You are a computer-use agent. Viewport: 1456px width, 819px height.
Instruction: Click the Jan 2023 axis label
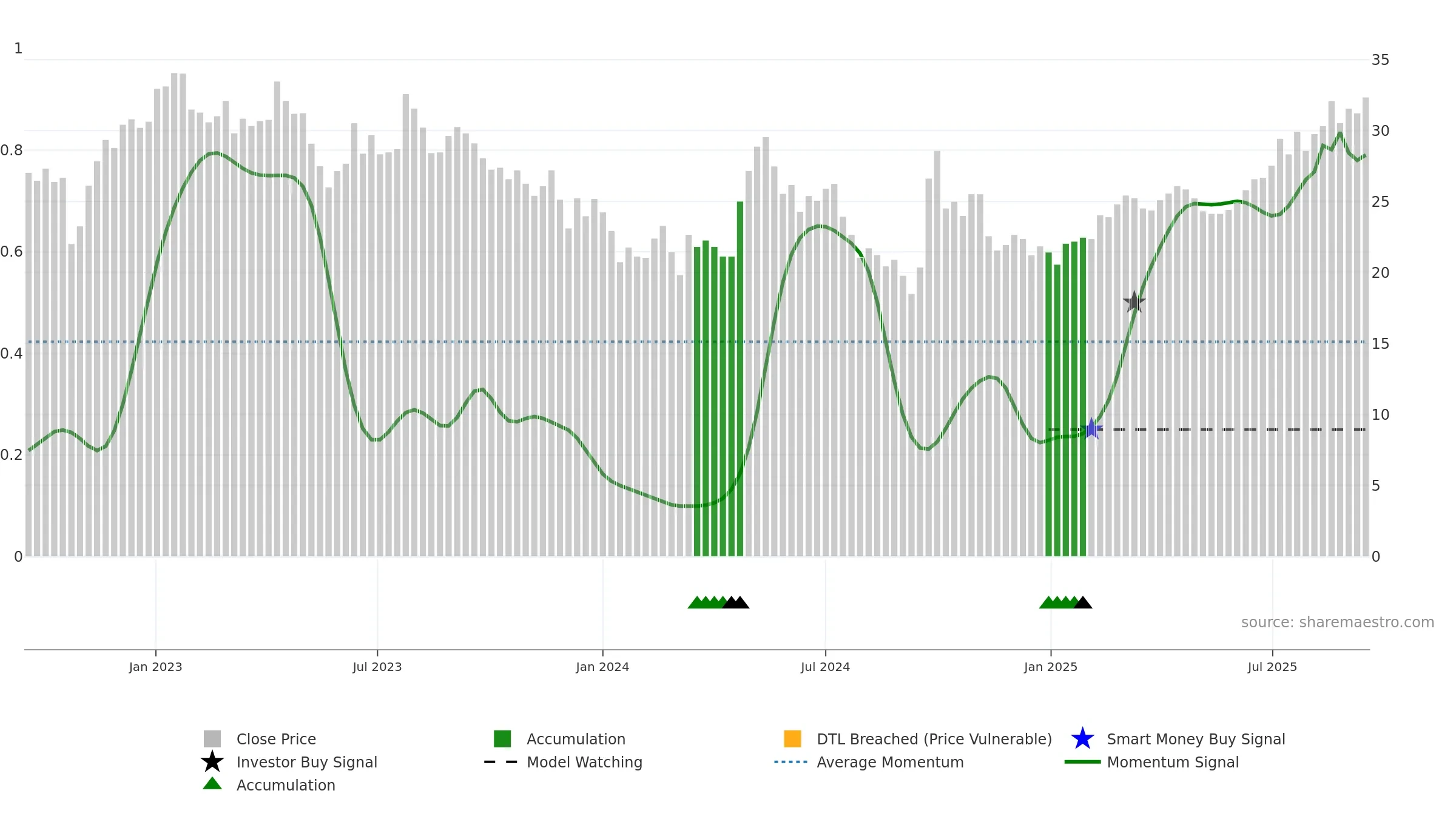(155, 667)
